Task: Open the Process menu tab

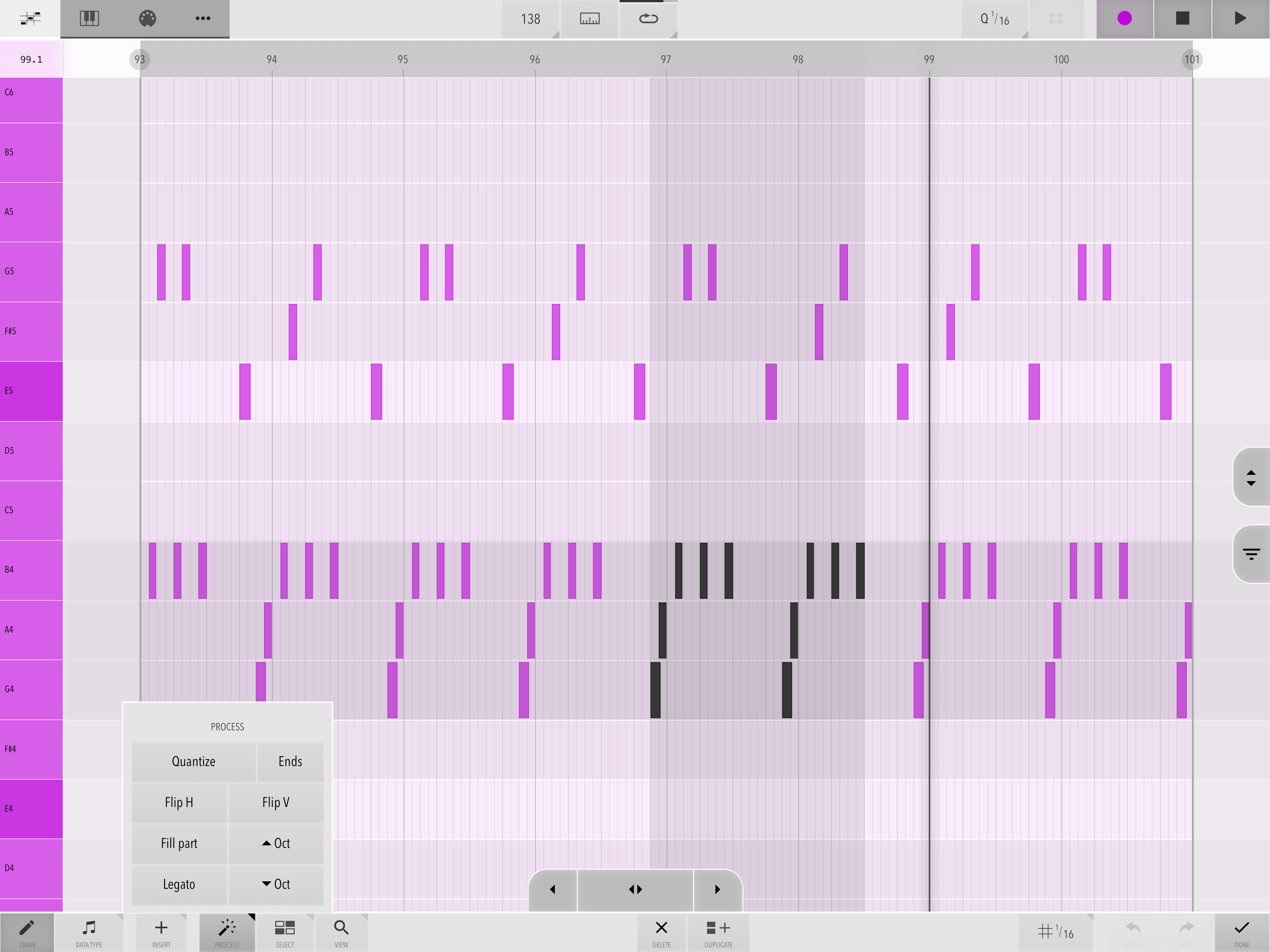Action: tap(227, 932)
